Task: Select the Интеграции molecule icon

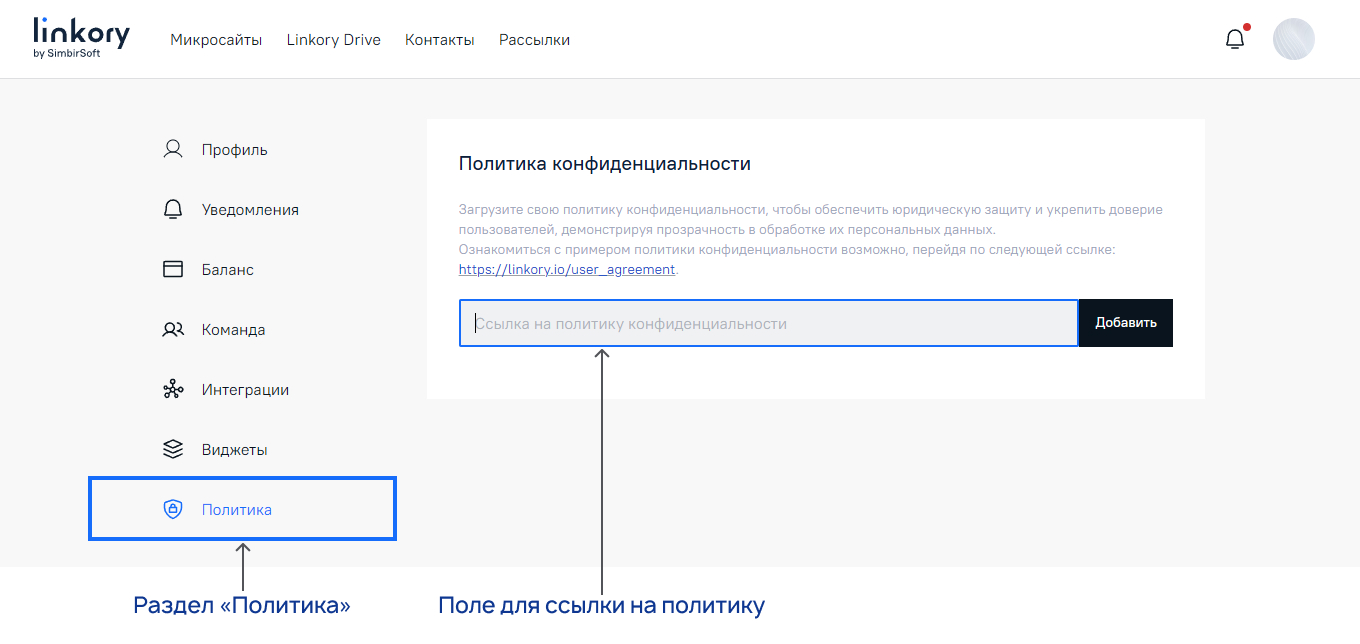Action: 171,388
